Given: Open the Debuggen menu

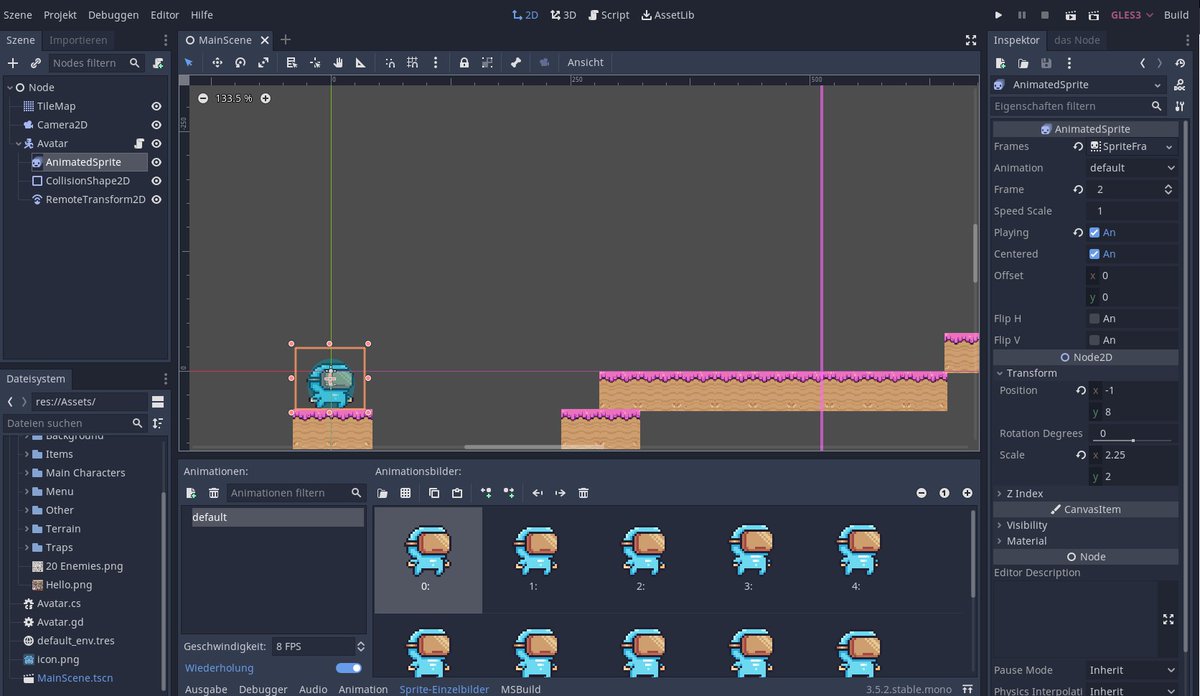Looking at the screenshot, I should pyautogui.click(x=113, y=14).
